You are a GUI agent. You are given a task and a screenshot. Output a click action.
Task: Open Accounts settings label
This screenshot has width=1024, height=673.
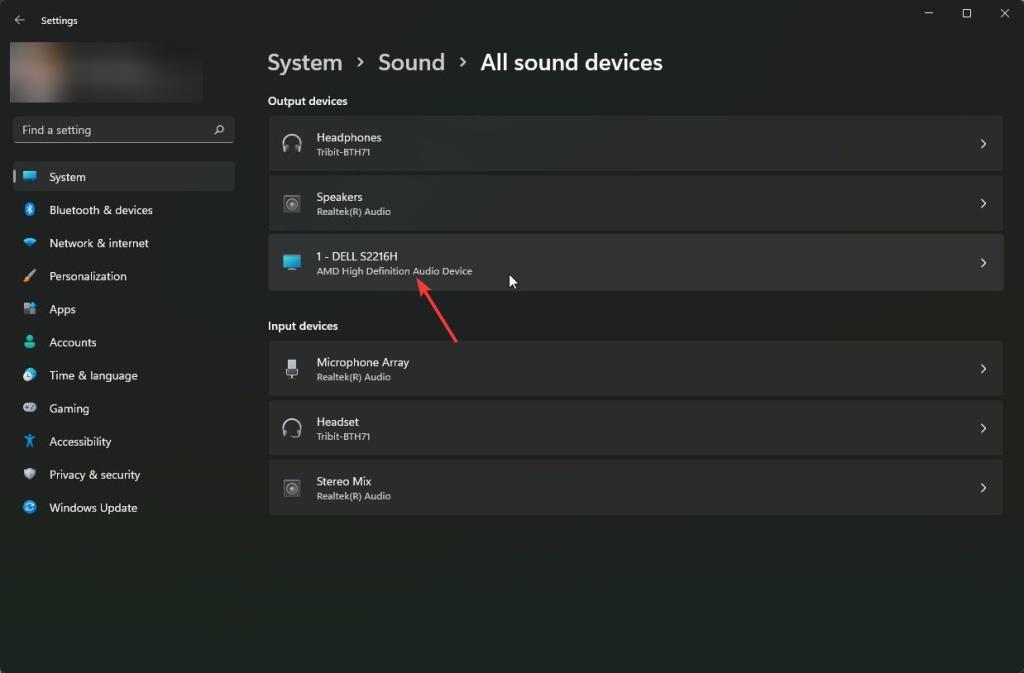[x=72, y=342]
